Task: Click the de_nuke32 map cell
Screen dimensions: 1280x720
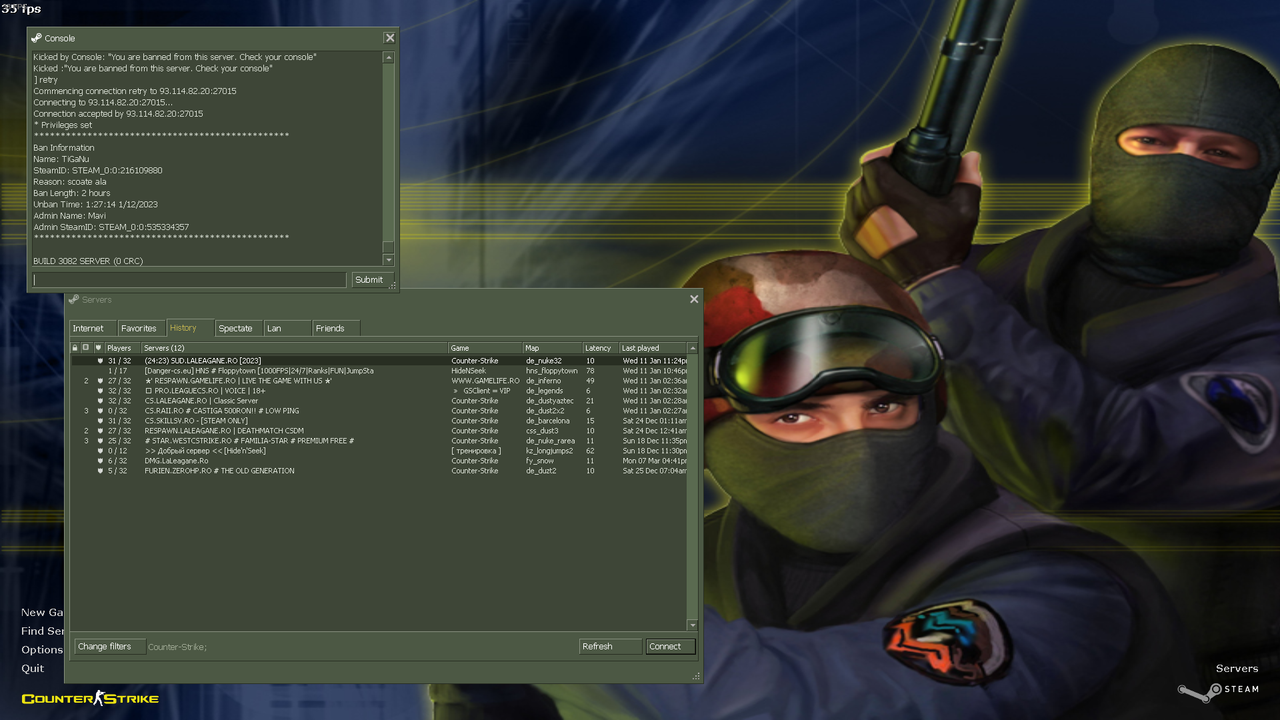Action: pyautogui.click(x=544, y=360)
